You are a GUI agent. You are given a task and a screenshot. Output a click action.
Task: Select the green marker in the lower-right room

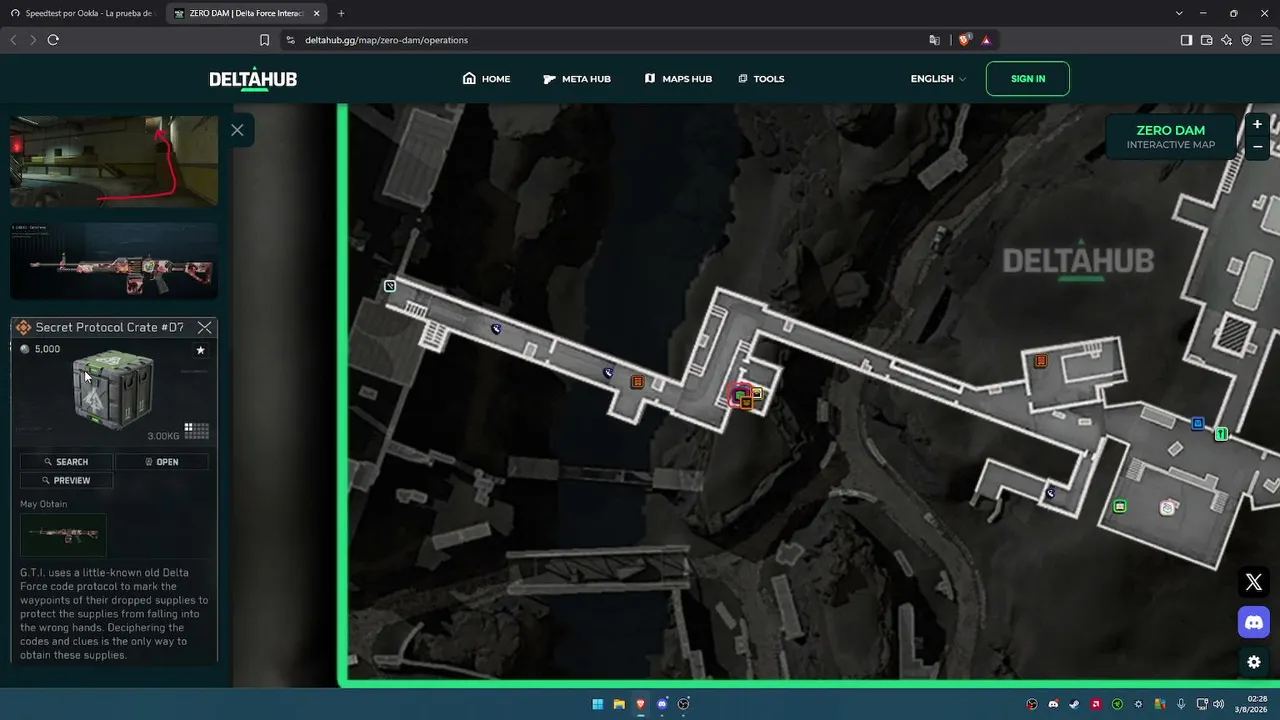pyautogui.click(x=1120, y=507)
